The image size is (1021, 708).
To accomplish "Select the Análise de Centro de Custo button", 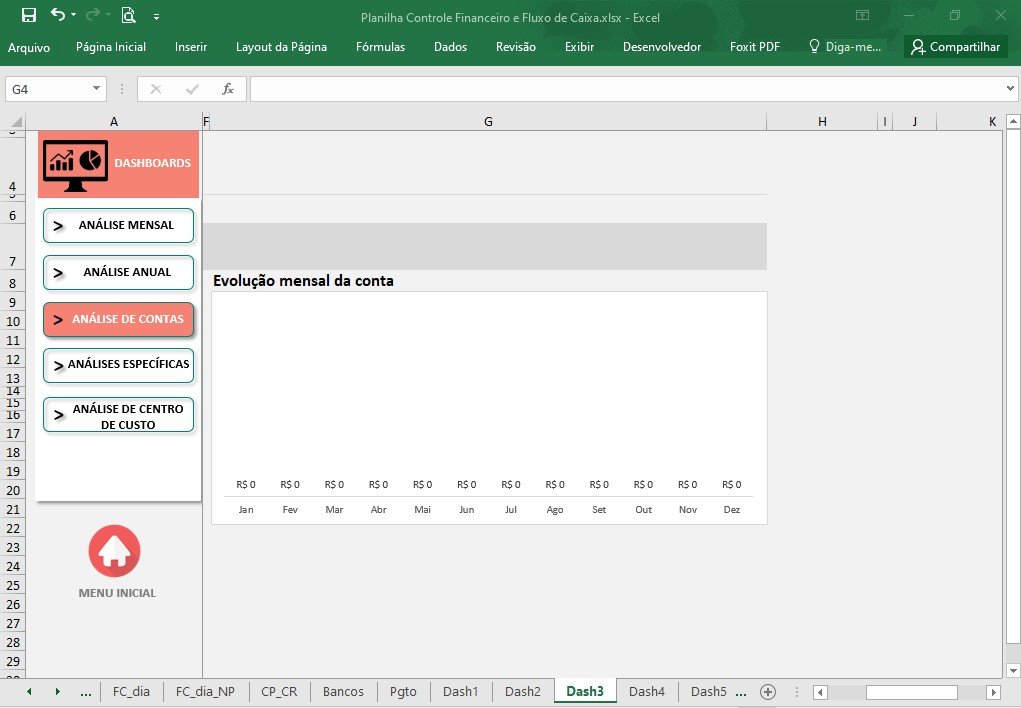I will pyautogui.click(x=119, y=416).
